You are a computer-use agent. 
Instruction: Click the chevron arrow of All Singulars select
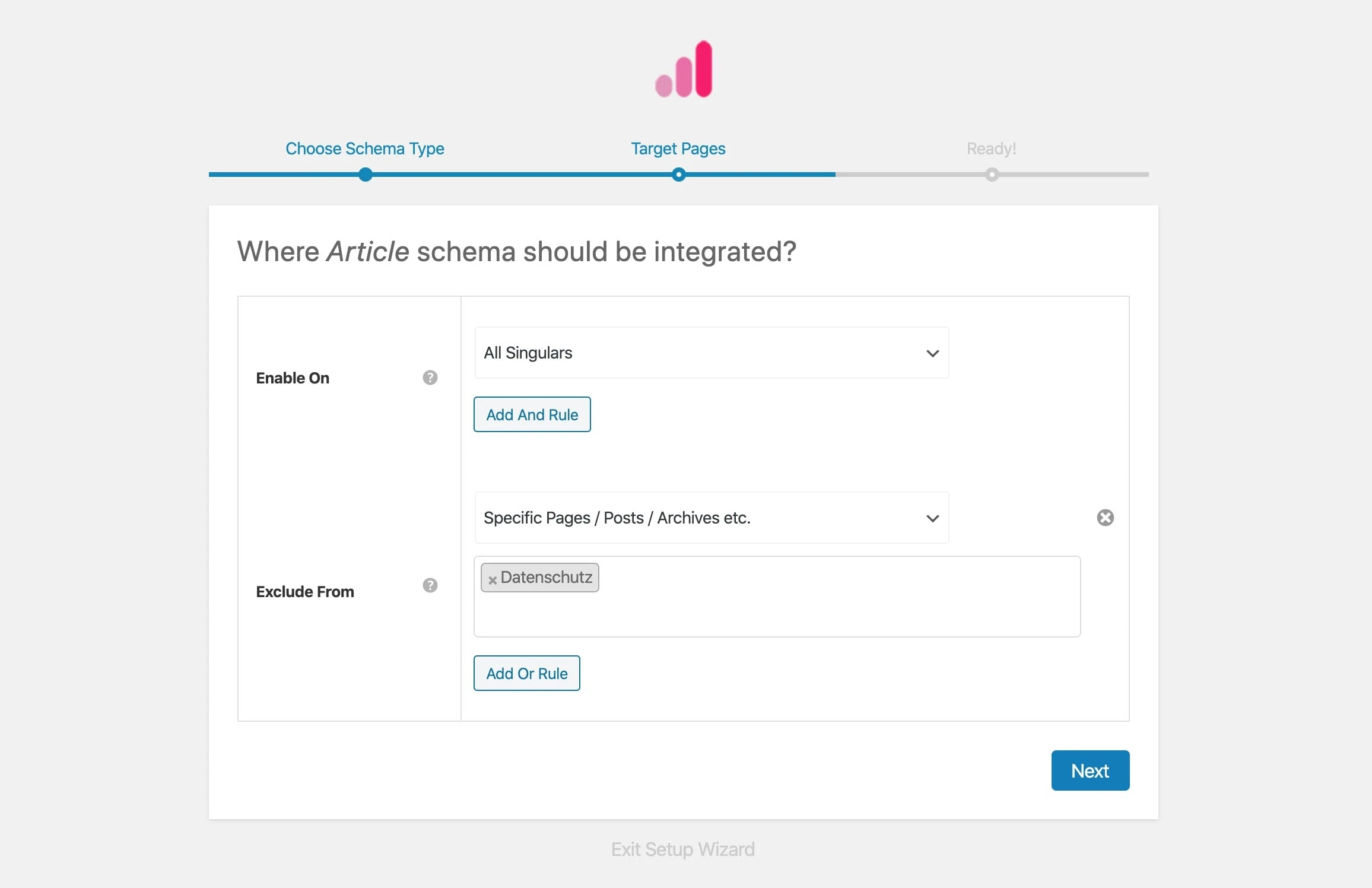(932, 353)
